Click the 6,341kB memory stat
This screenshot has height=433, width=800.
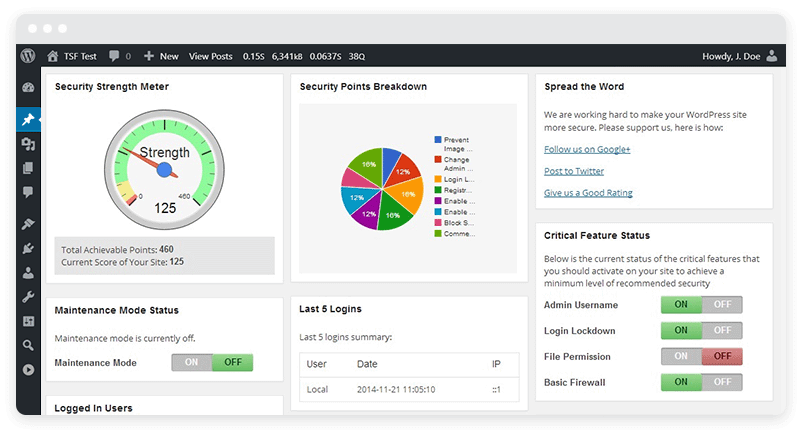pos(287,56)
